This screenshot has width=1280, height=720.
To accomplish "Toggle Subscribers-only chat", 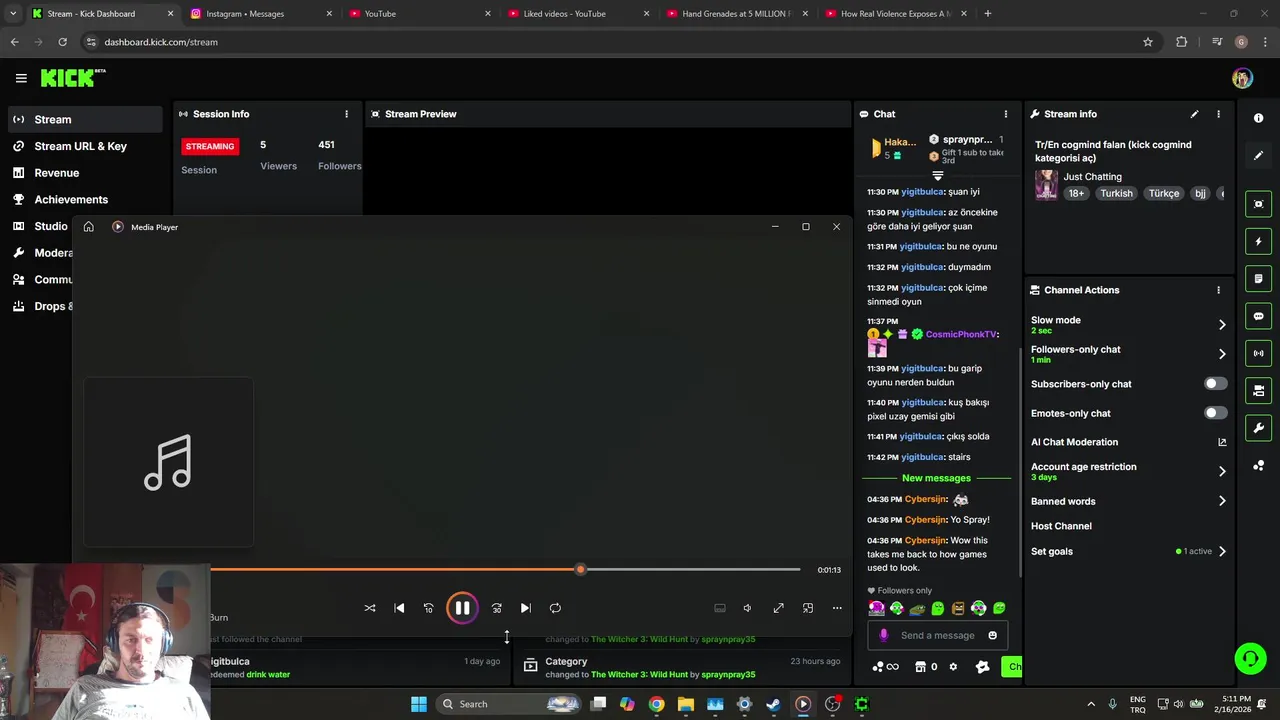I will click(x=1215, y=384).
